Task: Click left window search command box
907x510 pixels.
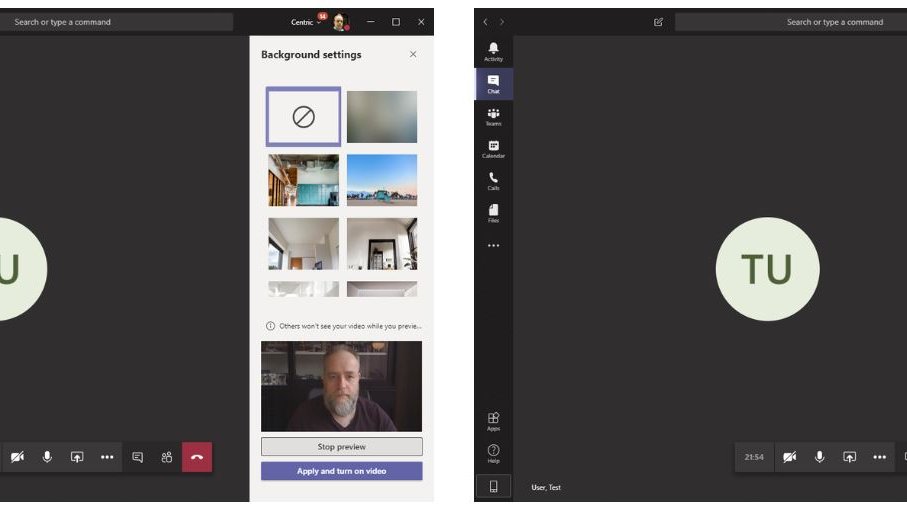Action: (116, 22)
